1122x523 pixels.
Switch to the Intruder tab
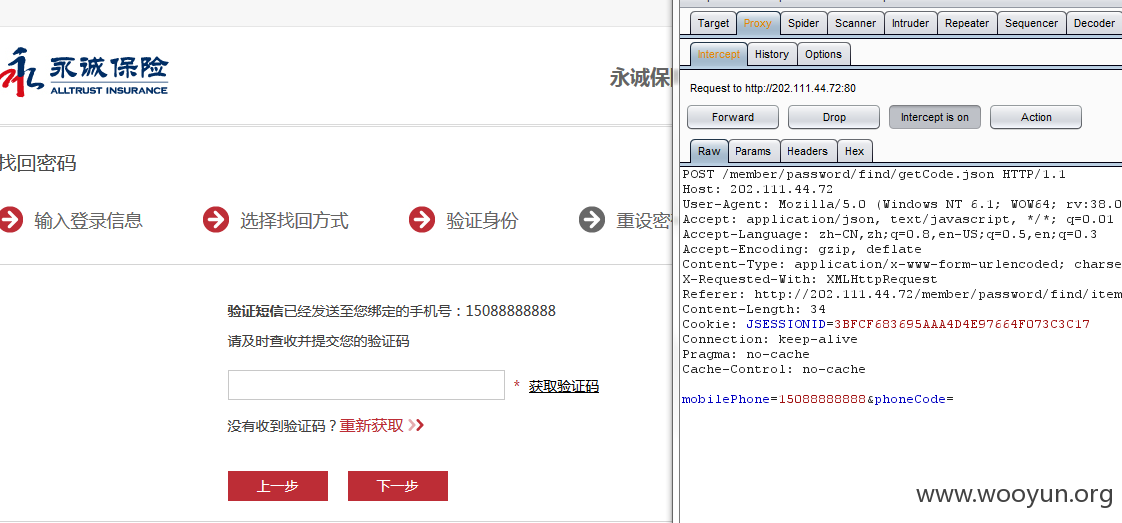pyautogui.click(x=910, y=23)
